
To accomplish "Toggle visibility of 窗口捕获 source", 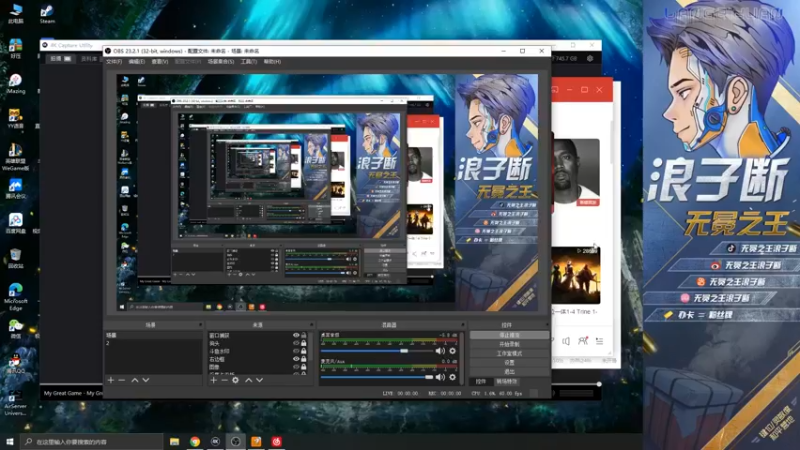I will tap(296, 335).
